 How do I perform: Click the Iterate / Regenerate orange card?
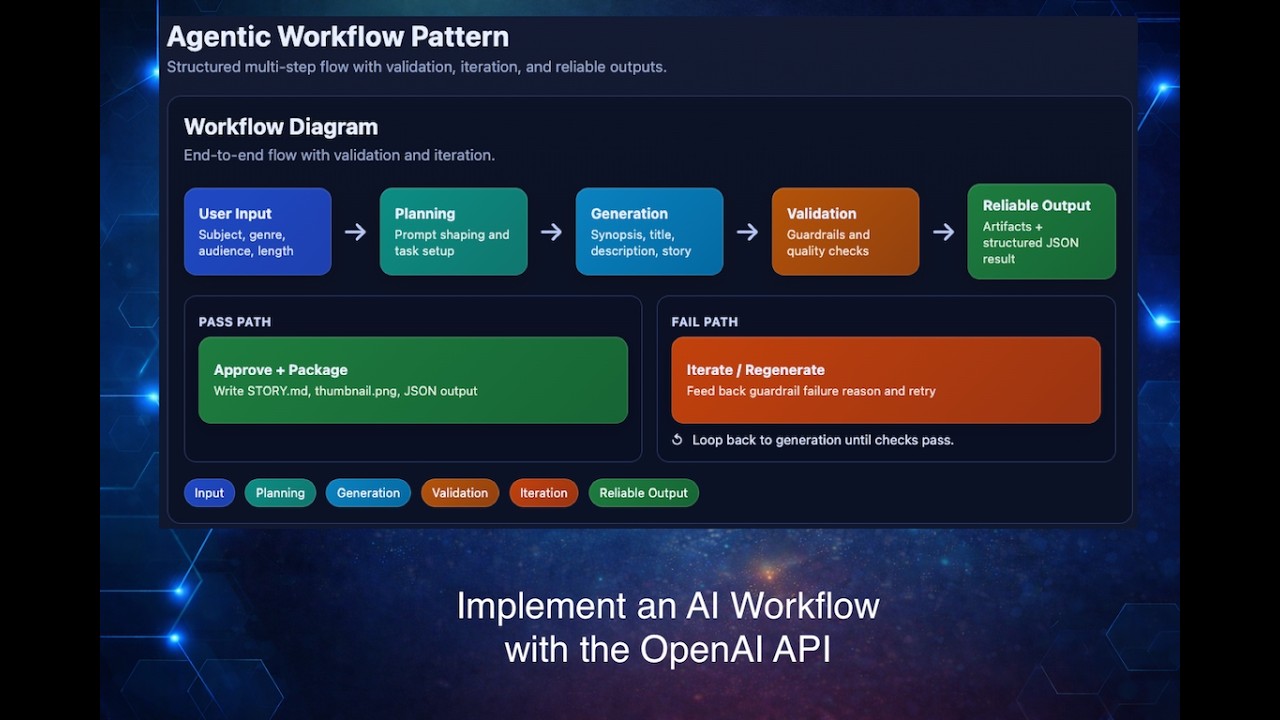click(x=886, y=380)
